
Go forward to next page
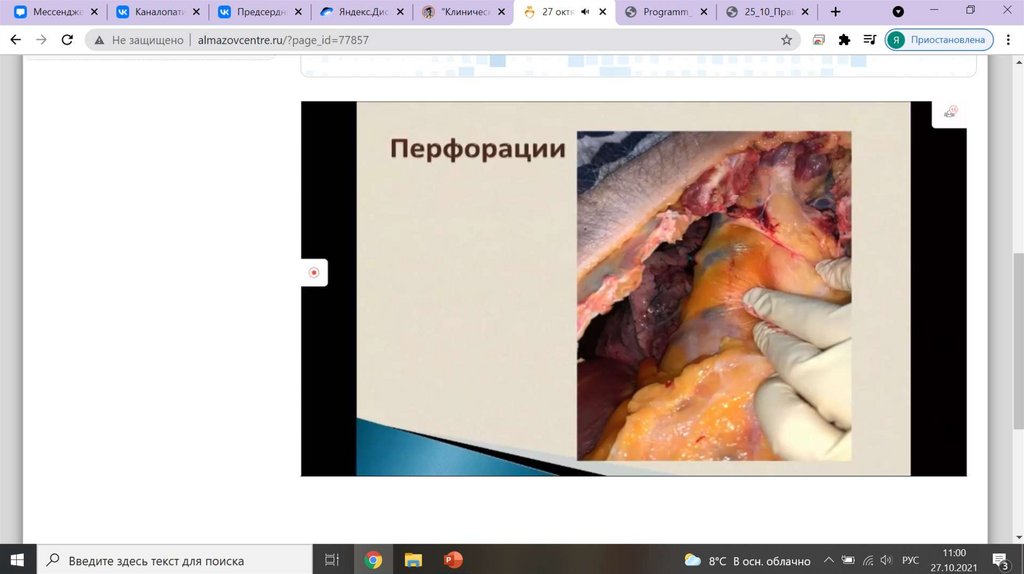(41, 40)
